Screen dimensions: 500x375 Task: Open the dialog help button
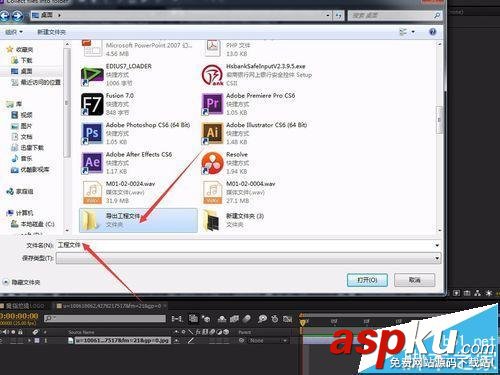[432, 32]
